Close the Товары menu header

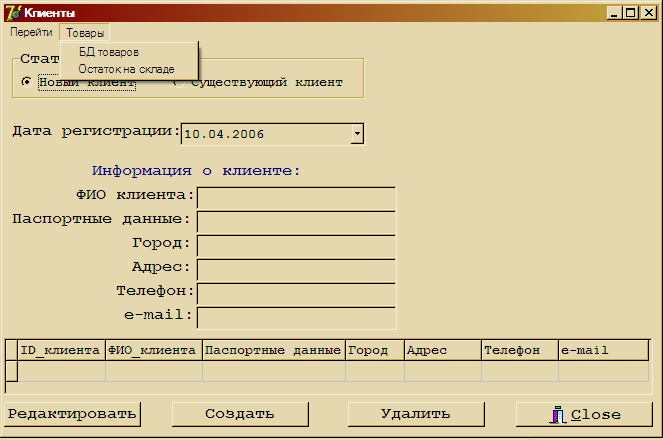pos(85,33)
